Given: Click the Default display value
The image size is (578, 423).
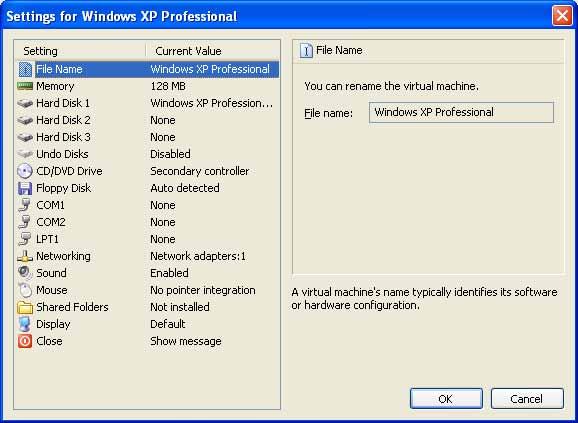Looking at the screenshot, I should click(168, 324).
